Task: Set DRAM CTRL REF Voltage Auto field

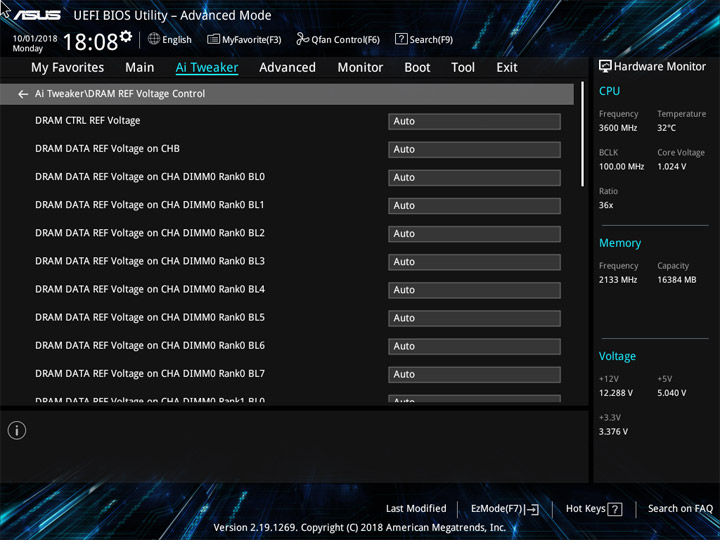Action: [474, 121]
